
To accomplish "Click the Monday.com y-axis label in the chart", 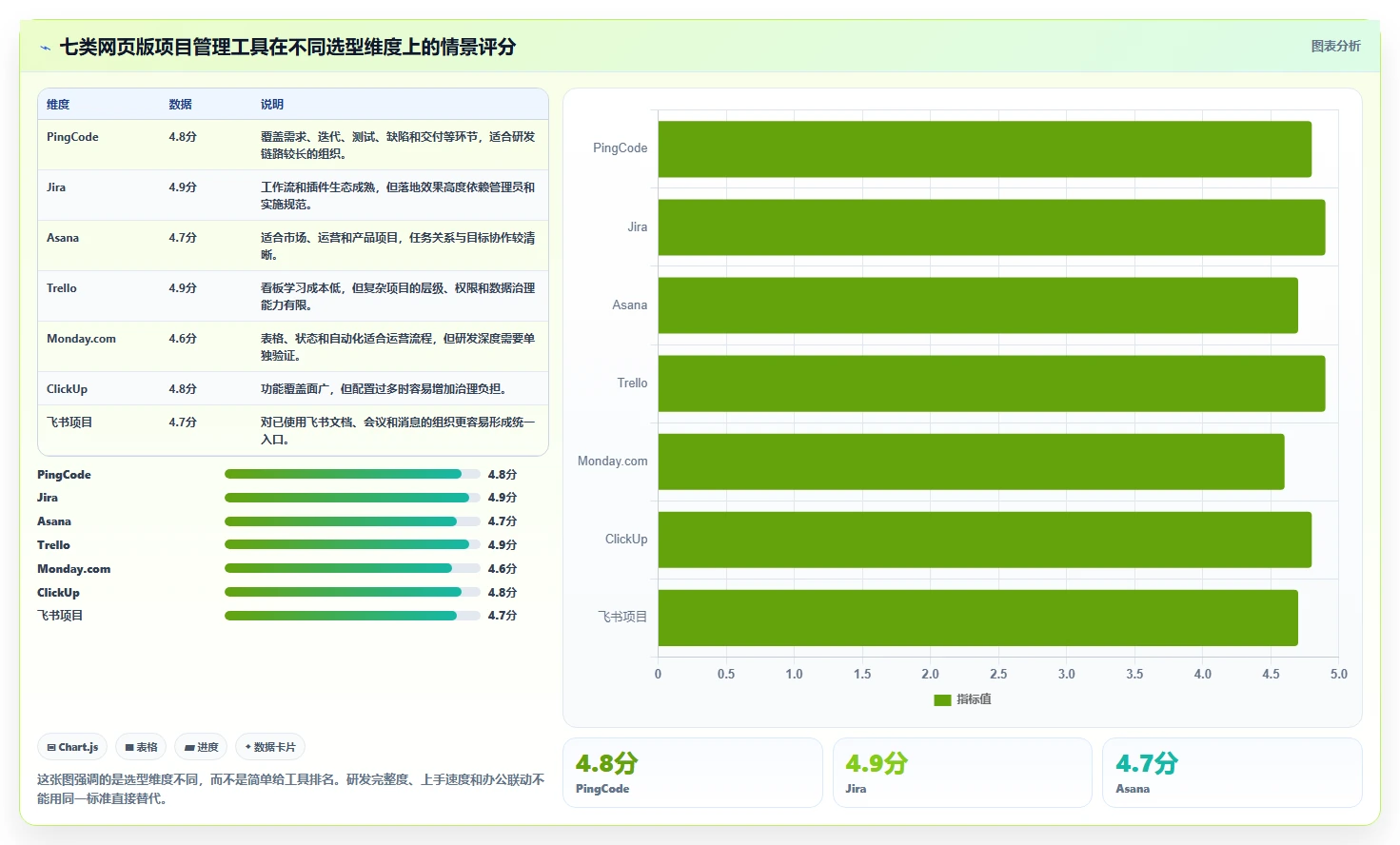I will point(612,462).
